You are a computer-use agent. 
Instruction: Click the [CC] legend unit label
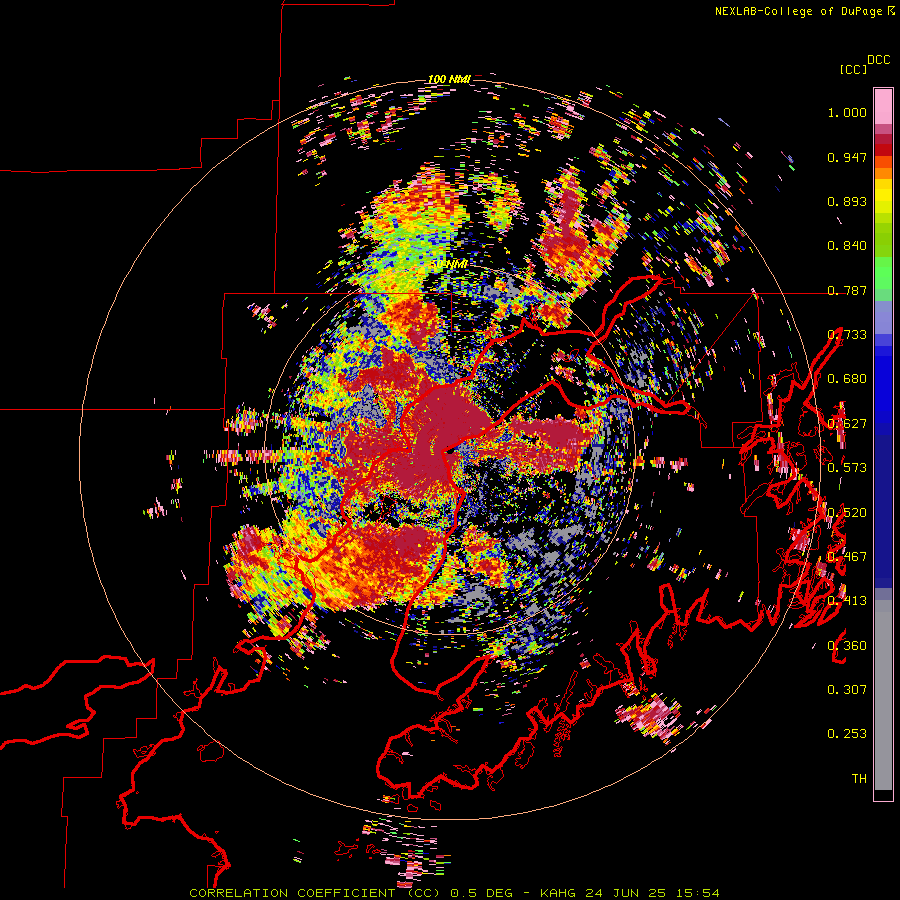tap(853, 69)
